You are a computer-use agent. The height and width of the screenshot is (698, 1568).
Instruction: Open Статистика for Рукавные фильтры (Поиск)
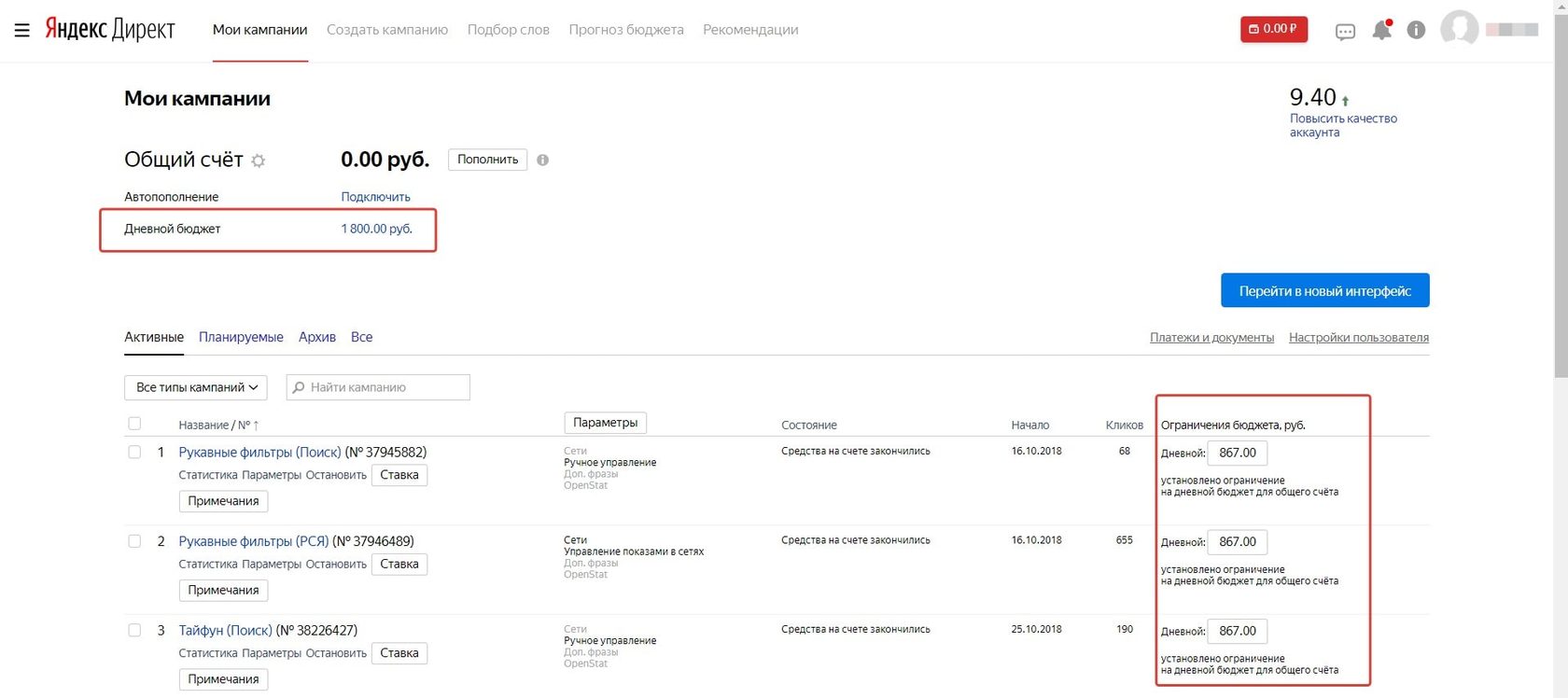208,475
